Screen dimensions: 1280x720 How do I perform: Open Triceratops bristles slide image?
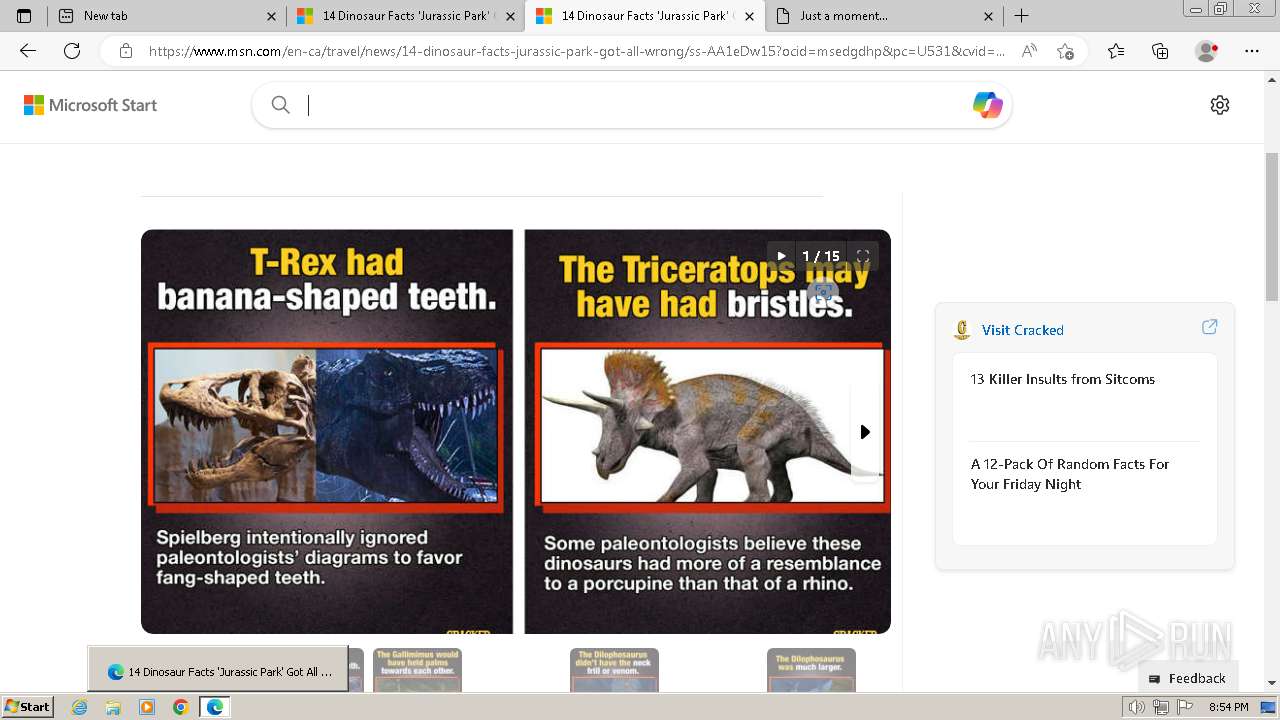(707, 431)
